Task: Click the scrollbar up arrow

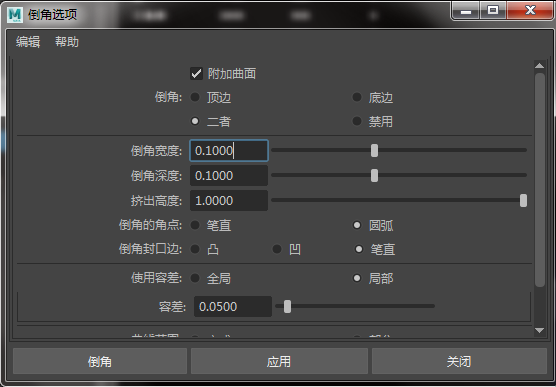Action: pyautogui.click(x=539, y=66)
